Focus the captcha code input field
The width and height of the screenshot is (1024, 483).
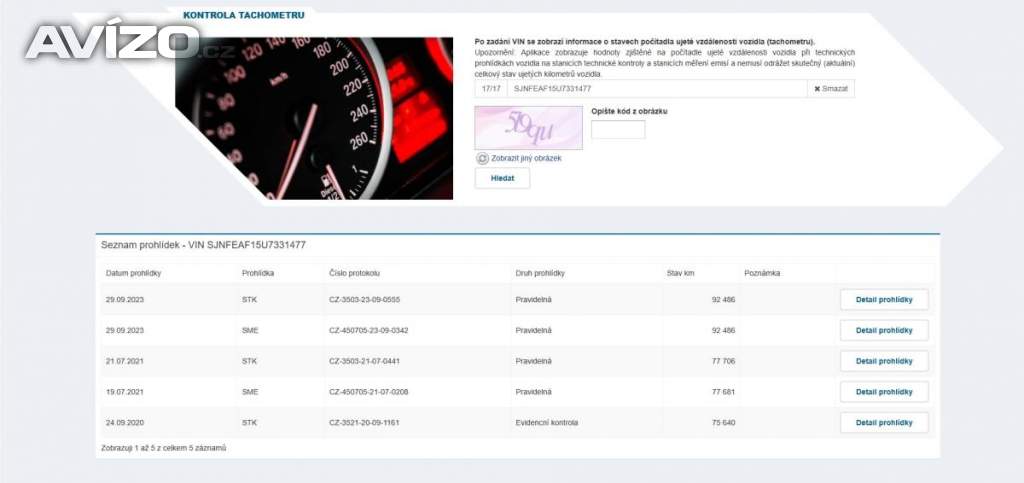coord(618,129)
